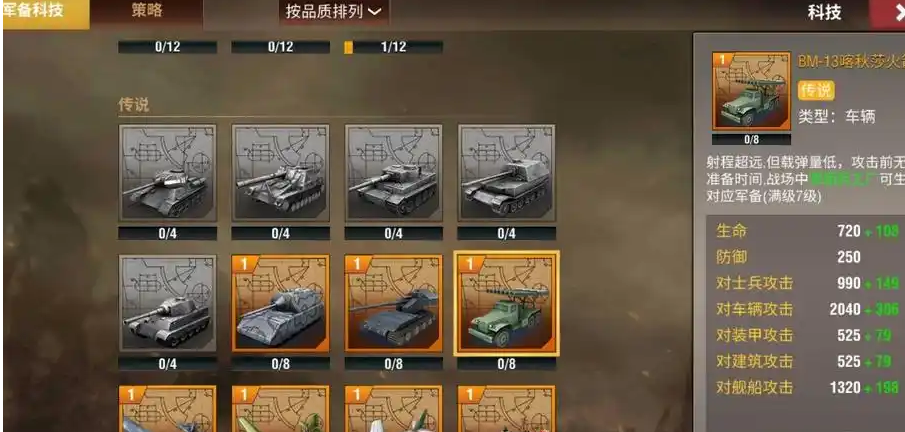
Task: Select the T-34 tank card in the first legend row
Action: coord(167,173)
